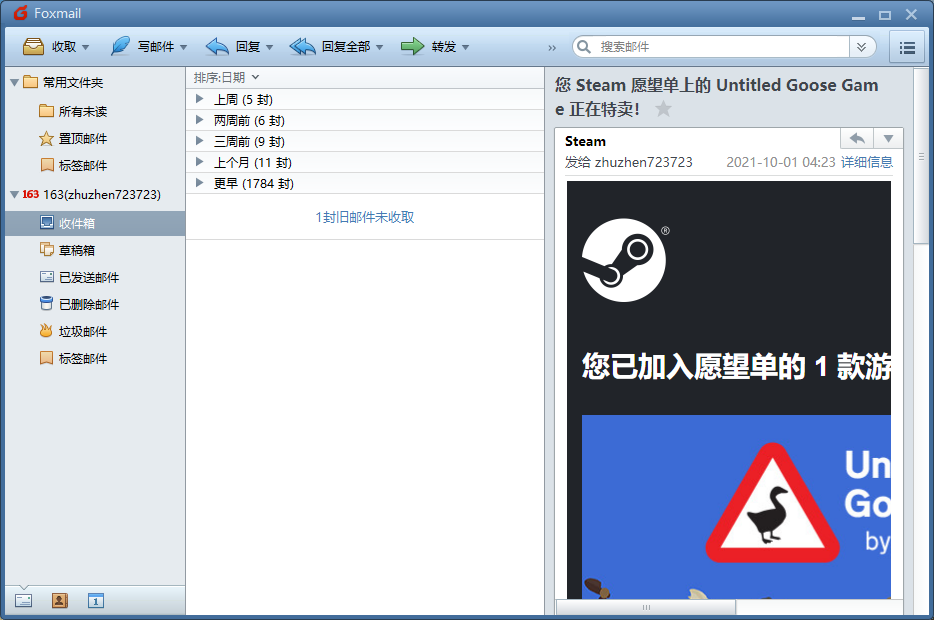Select the 置顶邮件 starred folder
Viewport: 934px width, 620px height.
tap(95, 139)
